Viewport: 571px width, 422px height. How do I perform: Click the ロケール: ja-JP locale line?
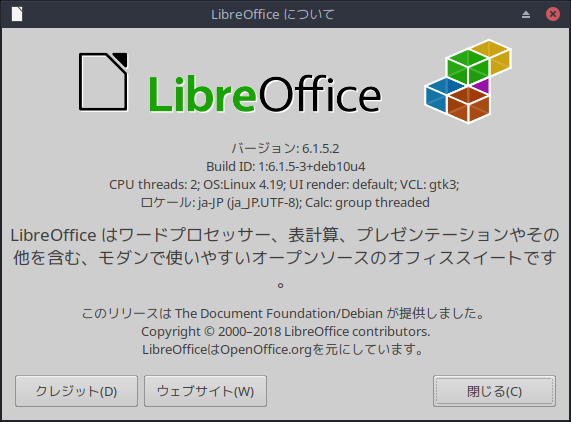pyautogui.click(x=285, y=202)
